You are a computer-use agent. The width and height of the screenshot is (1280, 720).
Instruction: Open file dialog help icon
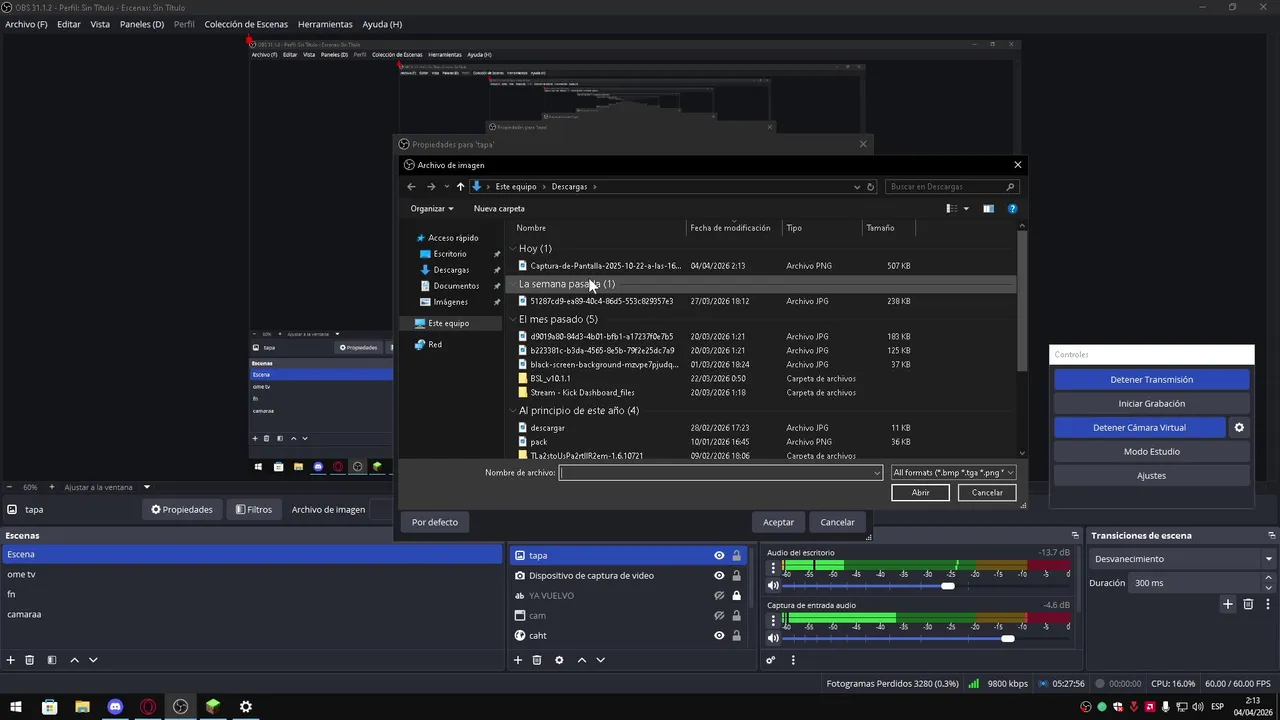tap(1012, 209)
